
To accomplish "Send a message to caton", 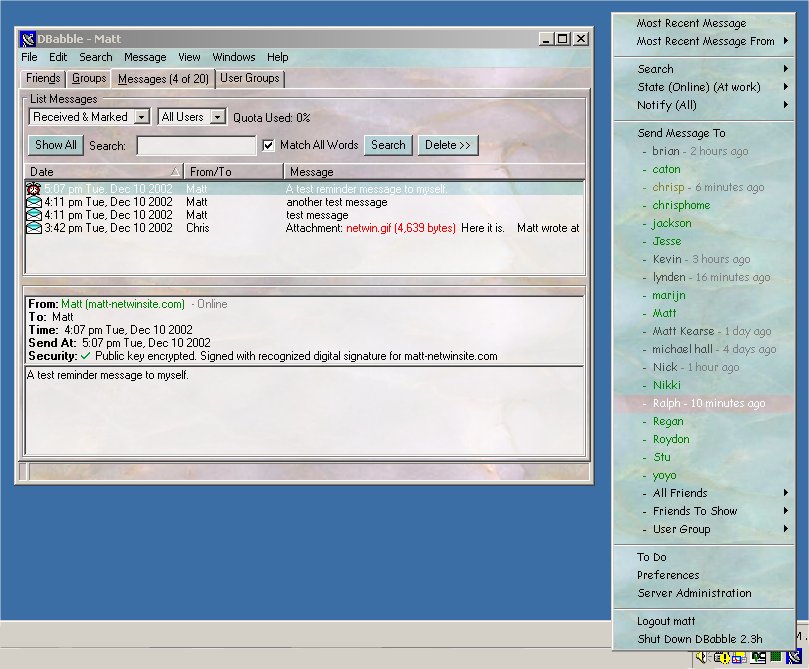I will [705, 169].
